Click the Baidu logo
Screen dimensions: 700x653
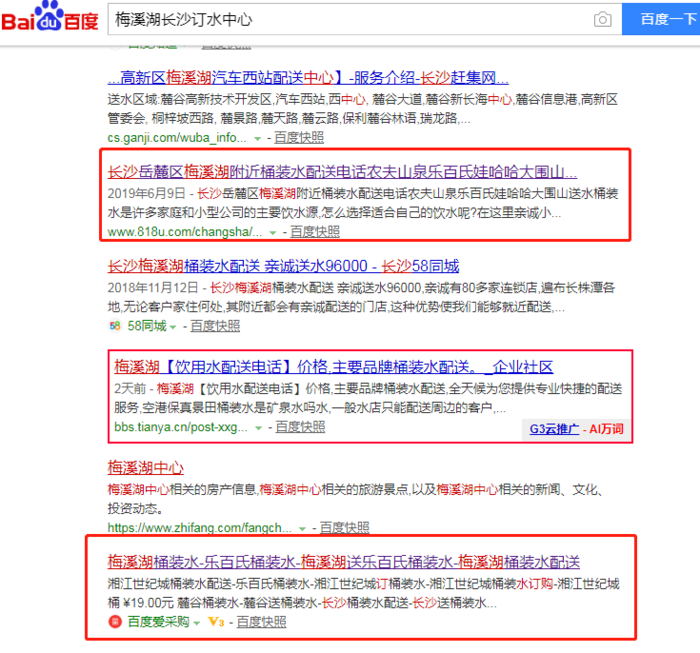point(50,17)
